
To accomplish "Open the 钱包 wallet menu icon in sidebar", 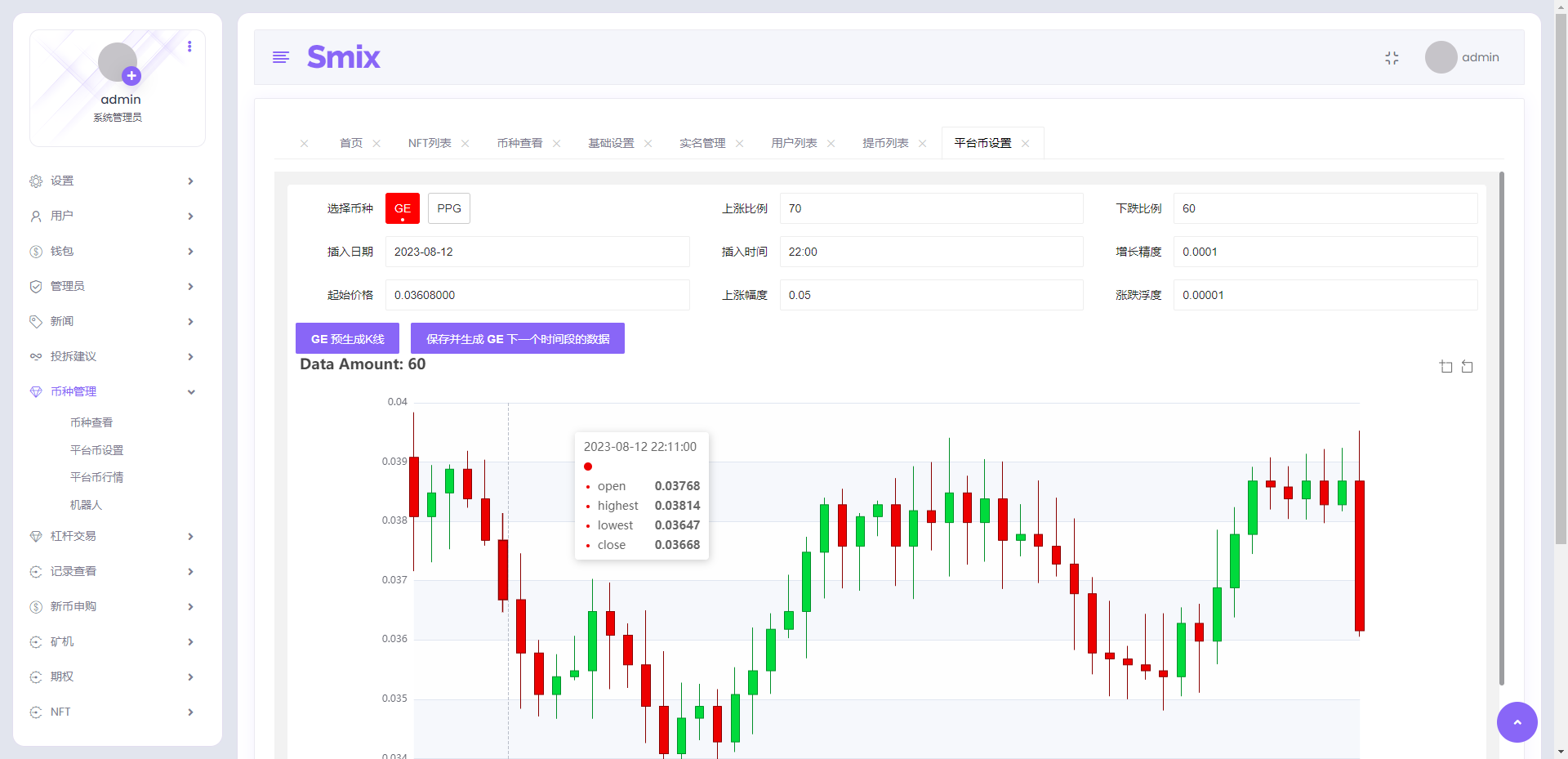I will coord(35,251).
